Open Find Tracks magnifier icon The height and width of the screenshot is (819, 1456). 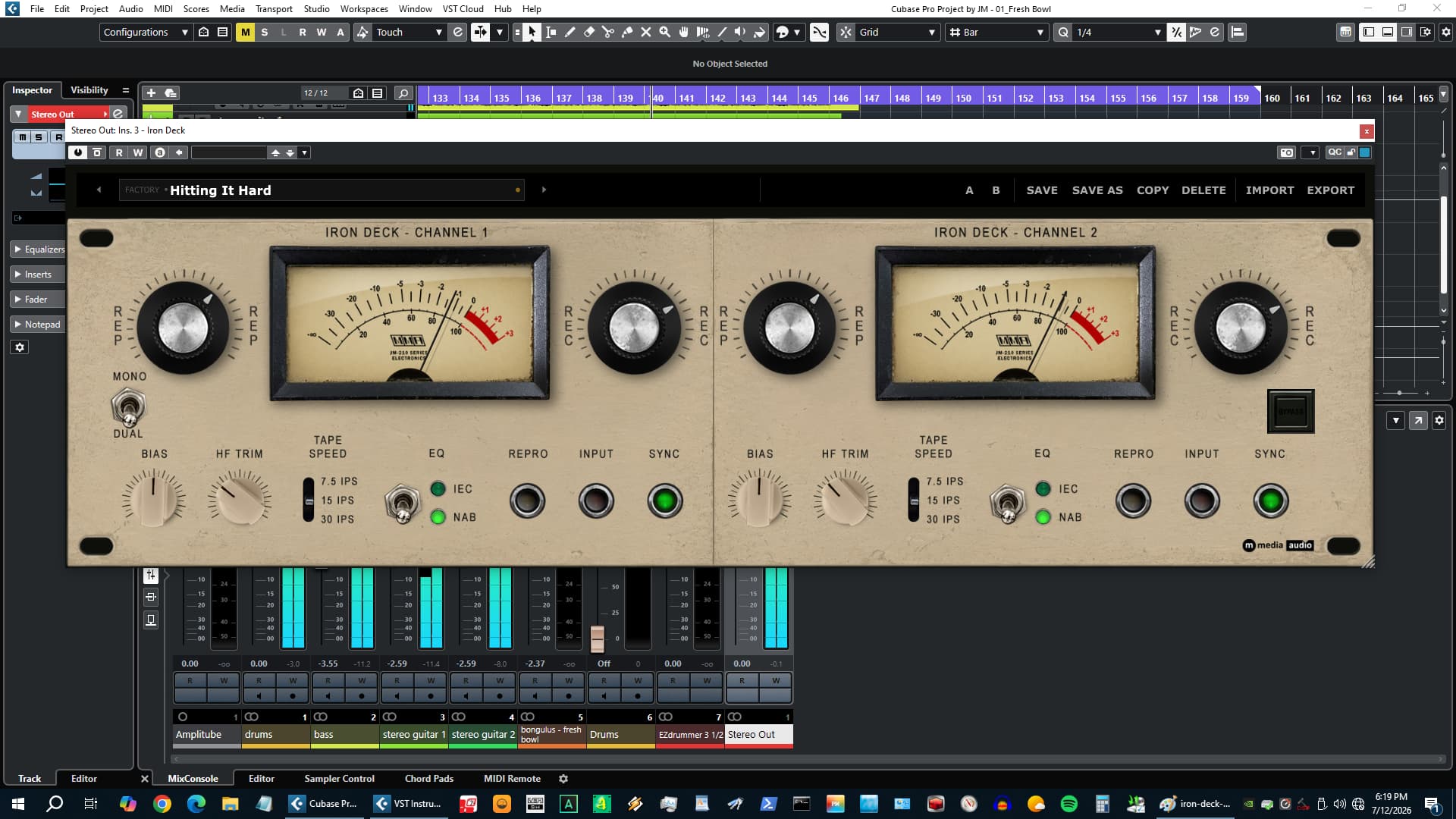(403, 93)
